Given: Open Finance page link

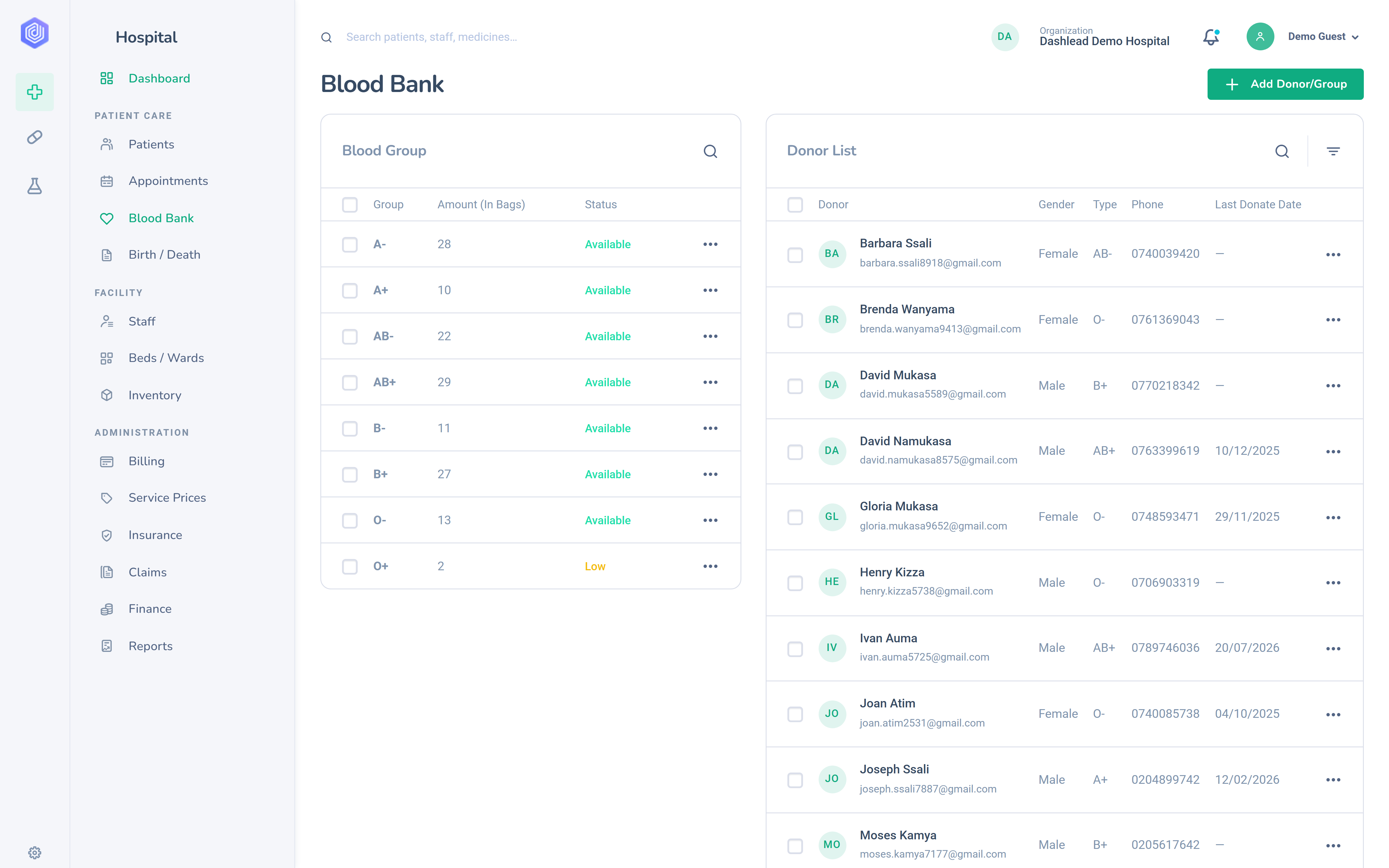Looking at the screenshot, I should (x=150, y=608).
